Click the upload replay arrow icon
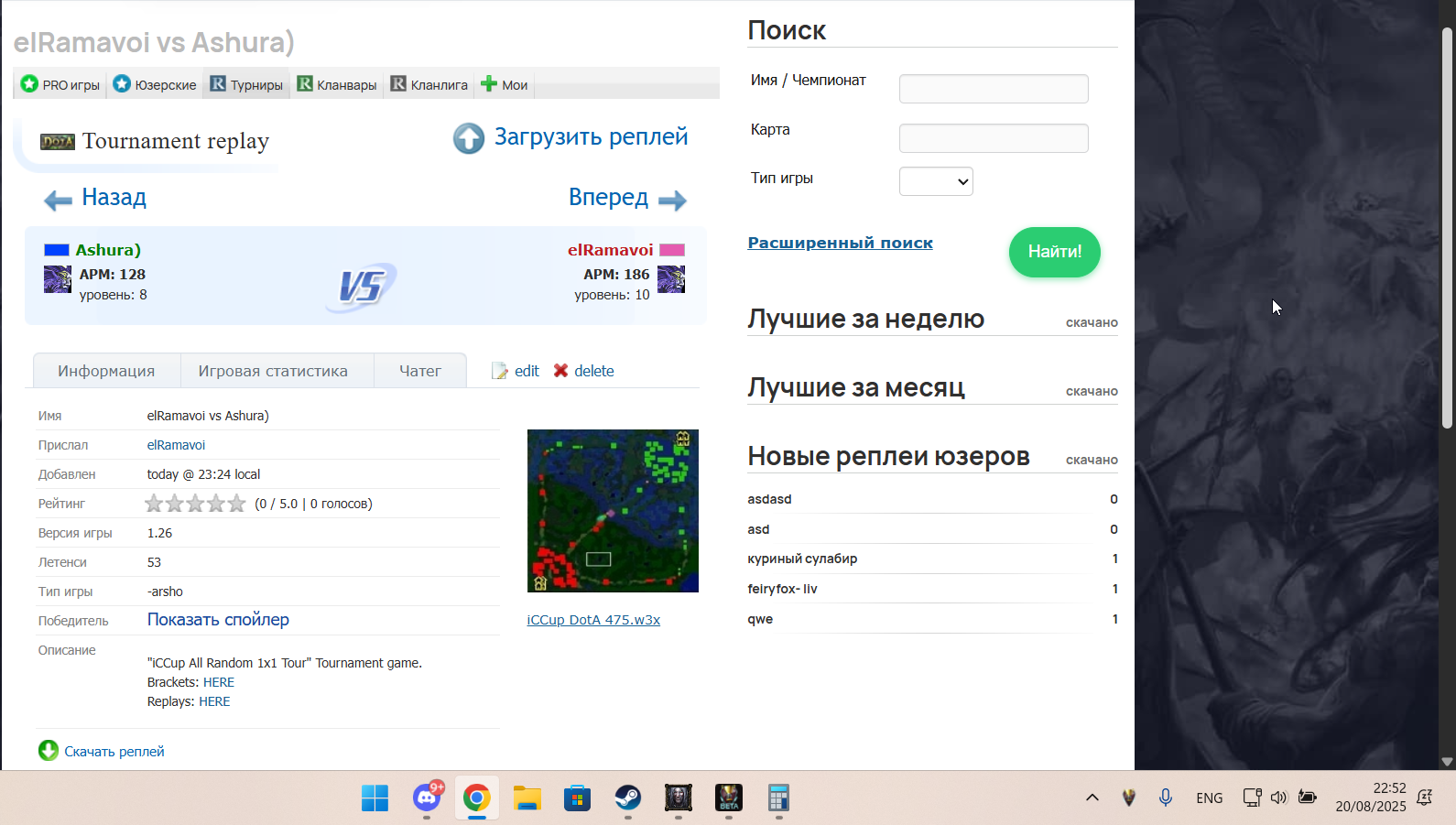This screenshot has width=1456, height=825. point(469,138)
